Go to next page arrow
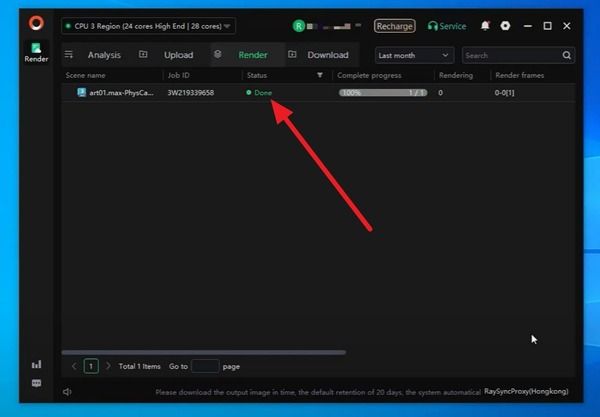Viewport: 600px width, 417px height. coord(108,366)
